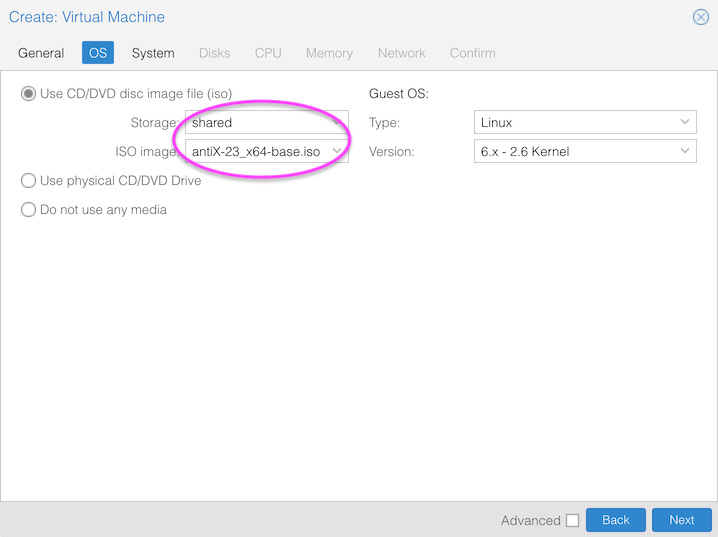Image resolution: width=718 pixels, height=537 pixels.
Task: Open the kernel Version dropdown
Action: pos(685,152)
